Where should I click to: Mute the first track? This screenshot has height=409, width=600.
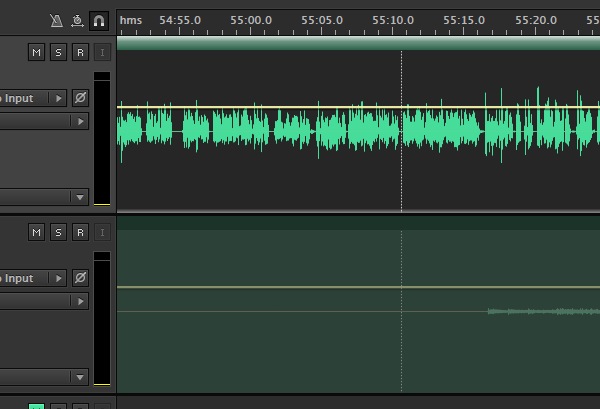pyautogui.click(x=37, y=53)
